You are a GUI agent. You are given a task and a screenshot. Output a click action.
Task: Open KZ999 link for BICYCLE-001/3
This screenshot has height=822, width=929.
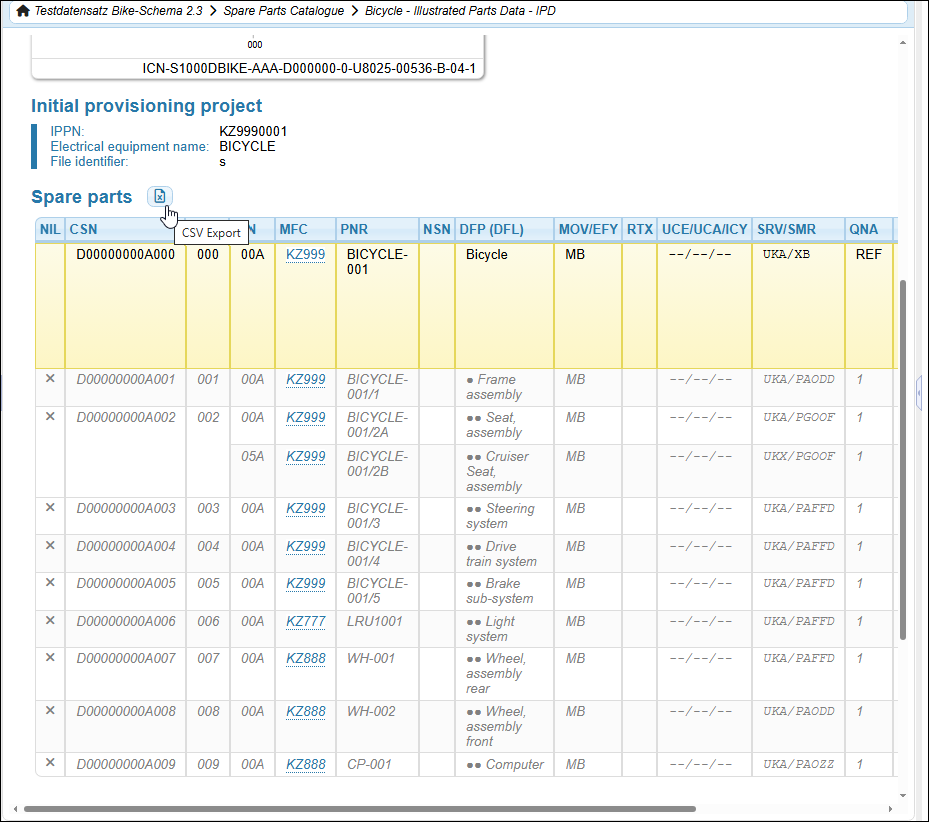pos(305,508)
